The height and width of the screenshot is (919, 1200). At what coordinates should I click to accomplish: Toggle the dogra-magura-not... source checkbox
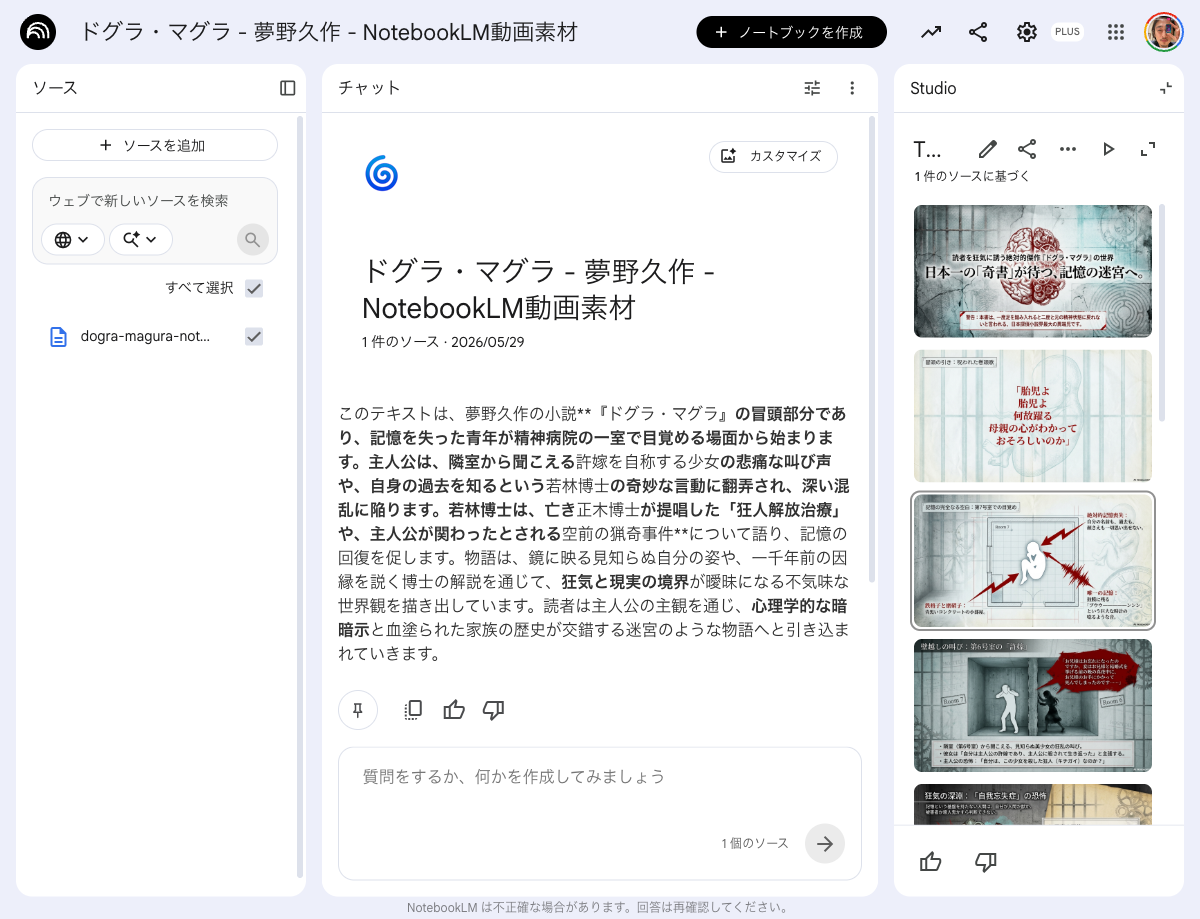pyautogui.click(x=254, y=337)
